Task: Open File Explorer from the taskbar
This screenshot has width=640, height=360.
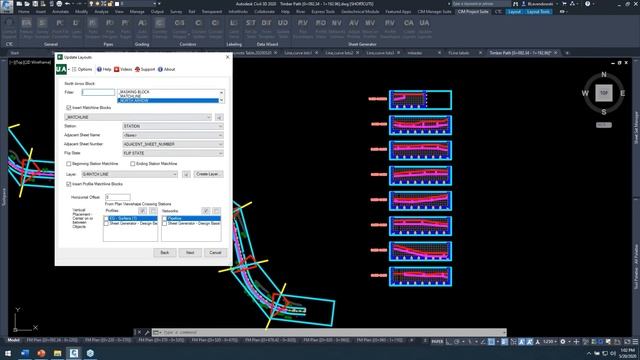Action: coord(57,353)
